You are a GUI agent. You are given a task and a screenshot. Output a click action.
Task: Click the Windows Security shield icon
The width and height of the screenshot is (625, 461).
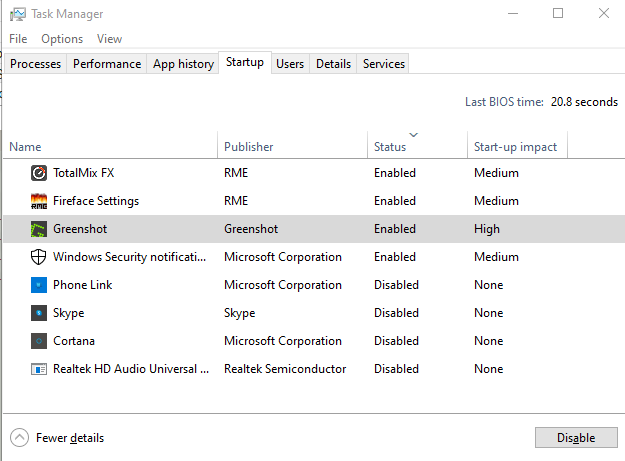click(x=39, y=257)
